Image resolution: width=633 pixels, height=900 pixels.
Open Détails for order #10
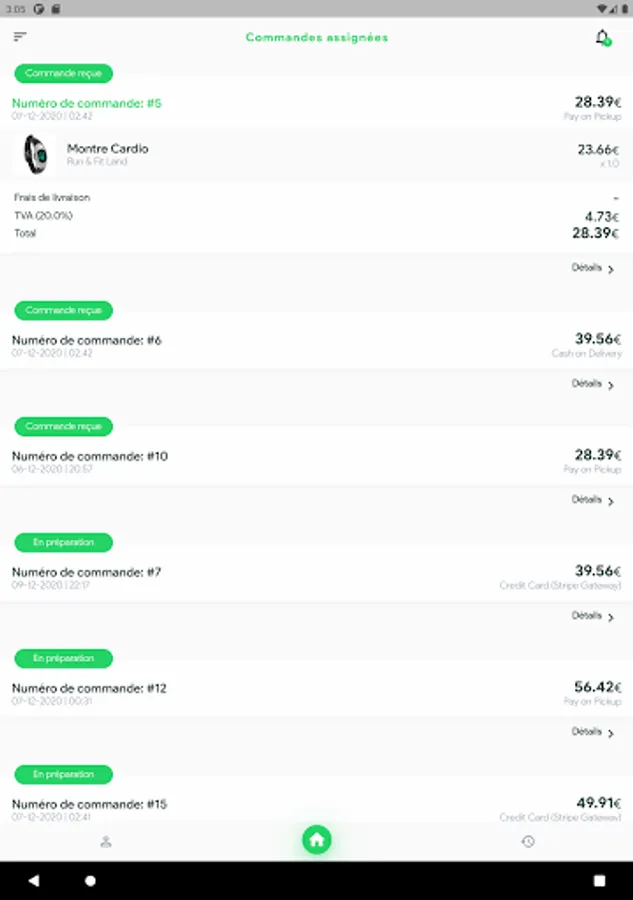593,500
